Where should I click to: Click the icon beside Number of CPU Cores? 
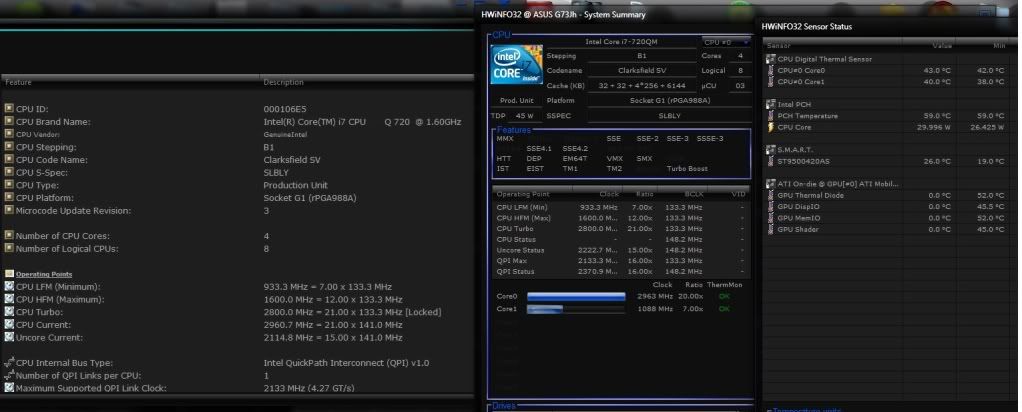9,235
